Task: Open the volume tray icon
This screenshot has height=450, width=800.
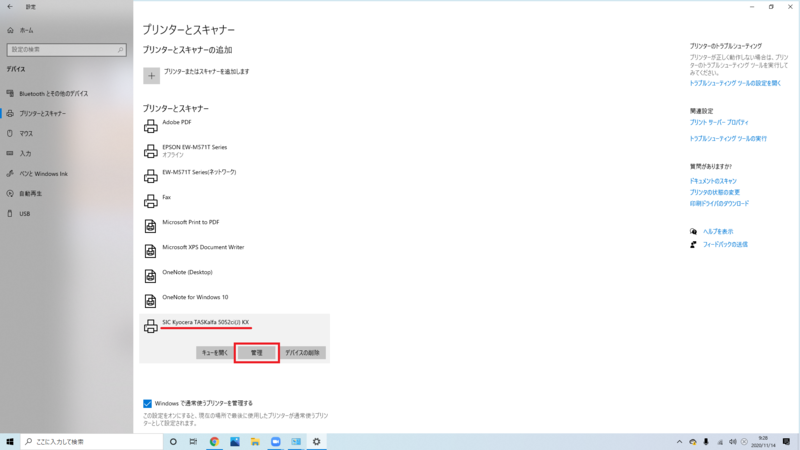Action: [733, 442]
